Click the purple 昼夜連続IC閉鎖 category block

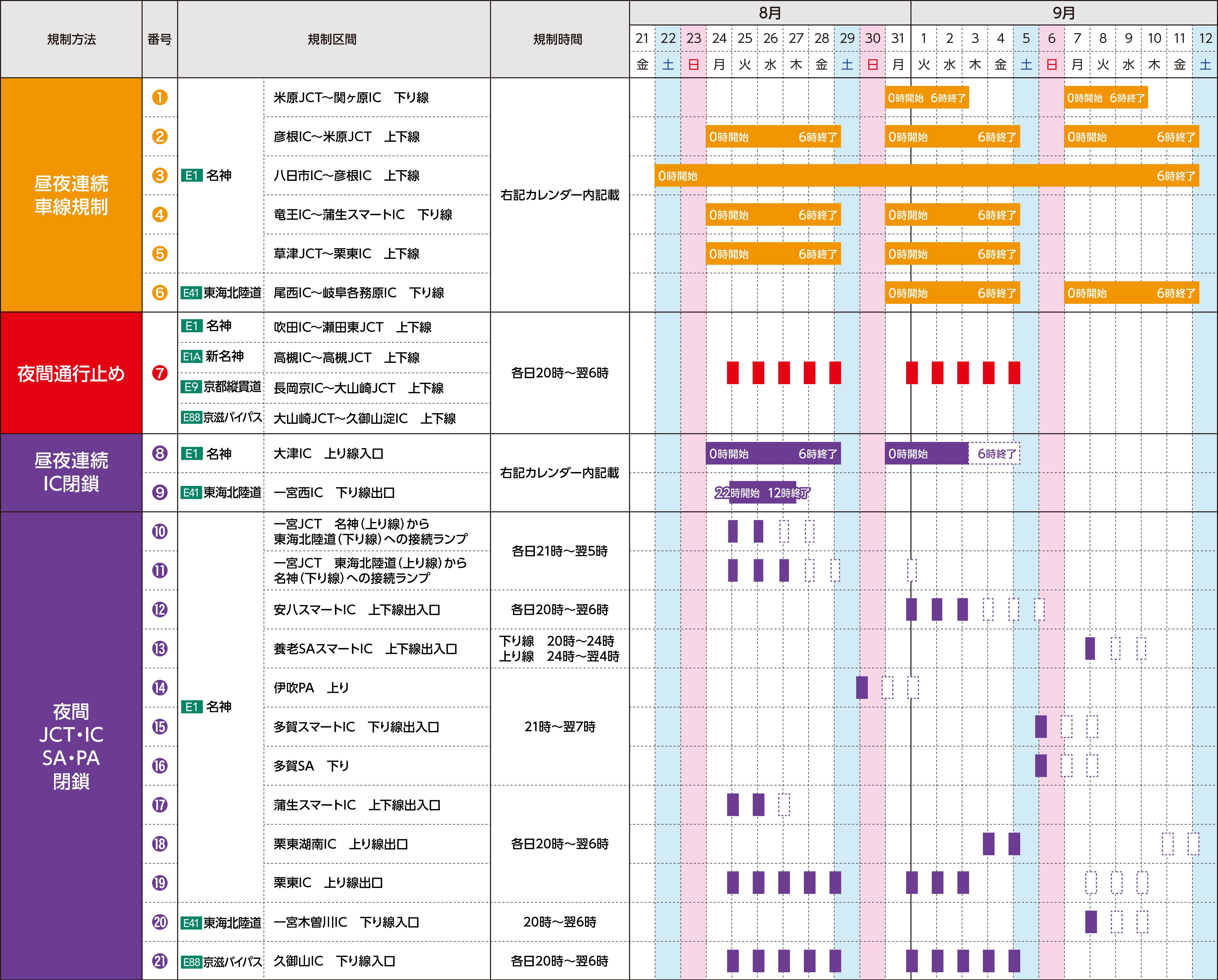71,473
